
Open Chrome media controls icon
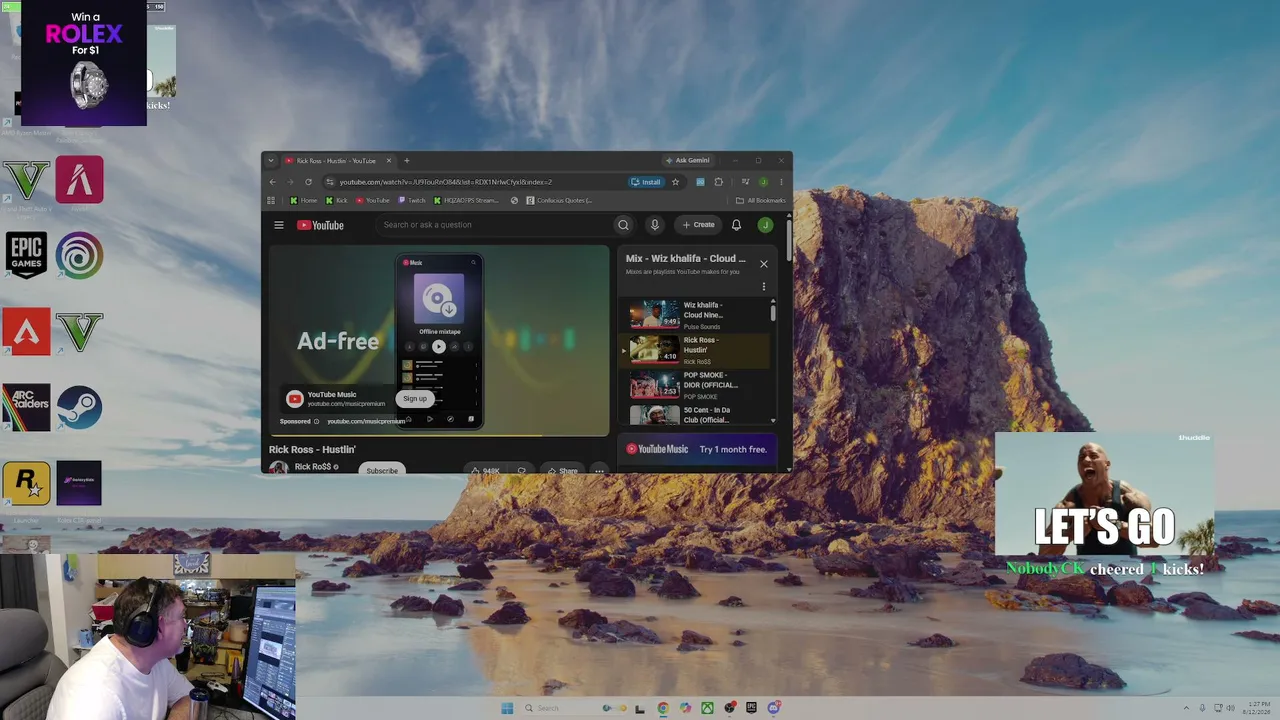tap(745, 182)
